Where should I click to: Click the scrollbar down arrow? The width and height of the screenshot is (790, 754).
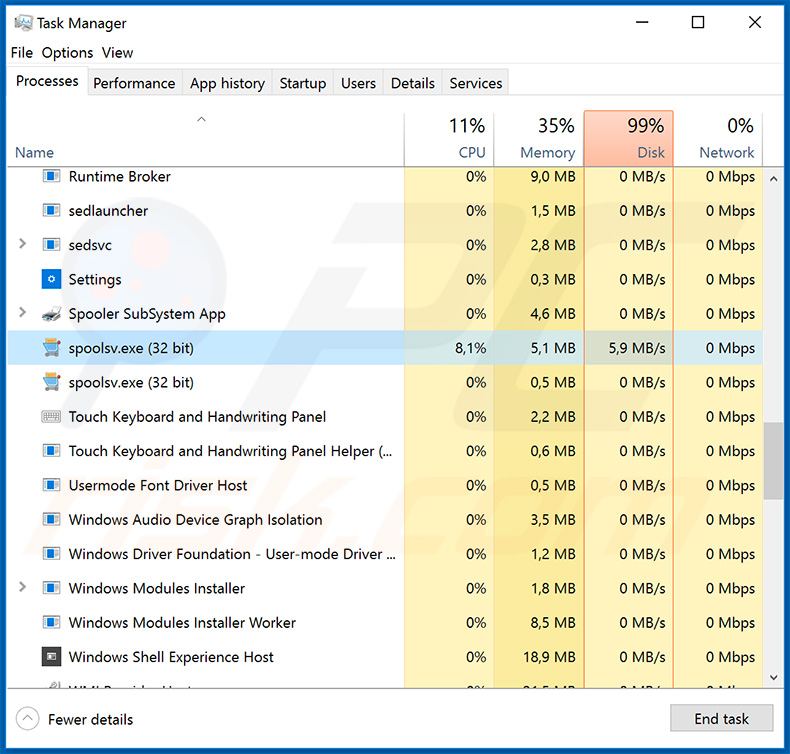[773, 677]
